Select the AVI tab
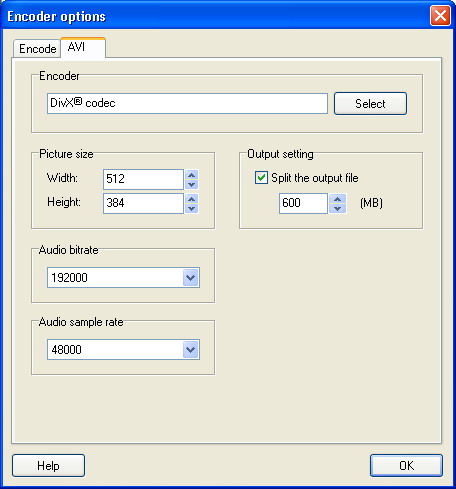Screen dimensions: 456x489 point(83,47)
